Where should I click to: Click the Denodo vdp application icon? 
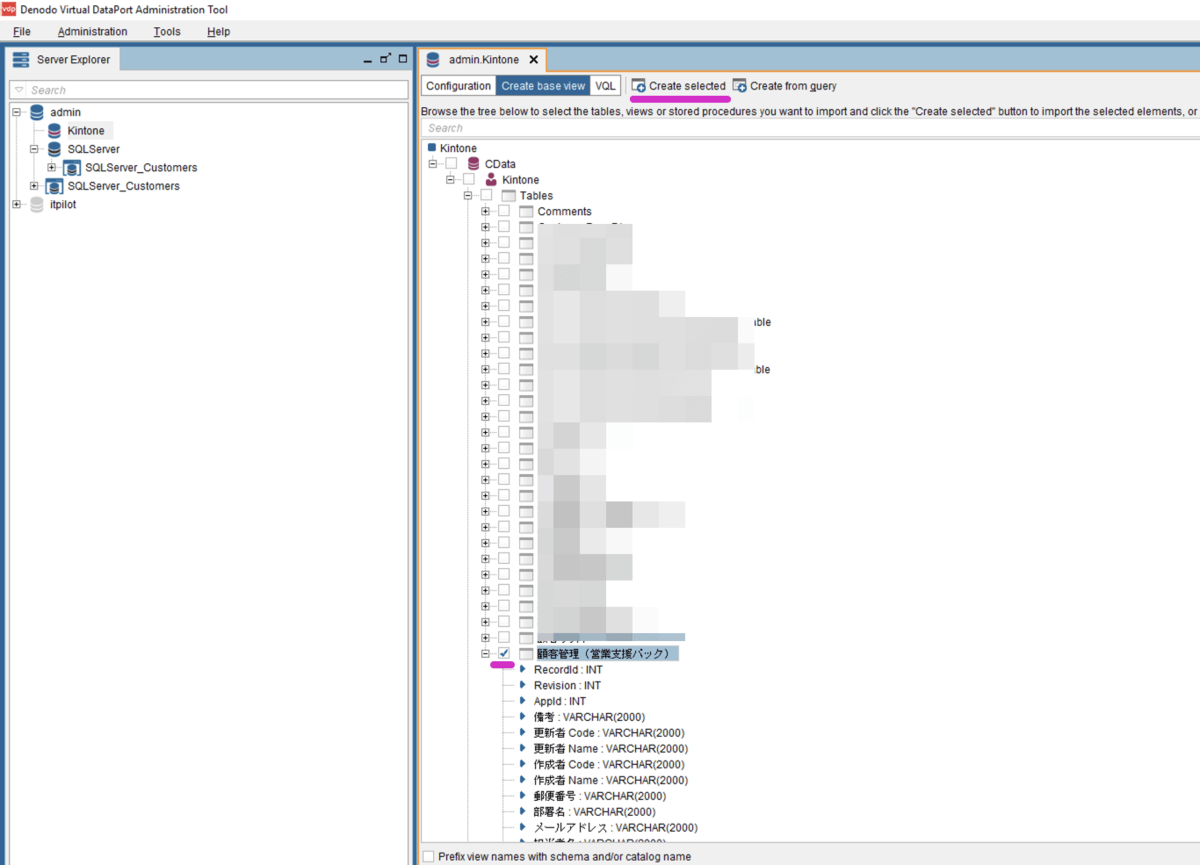(x=8, y=9)
